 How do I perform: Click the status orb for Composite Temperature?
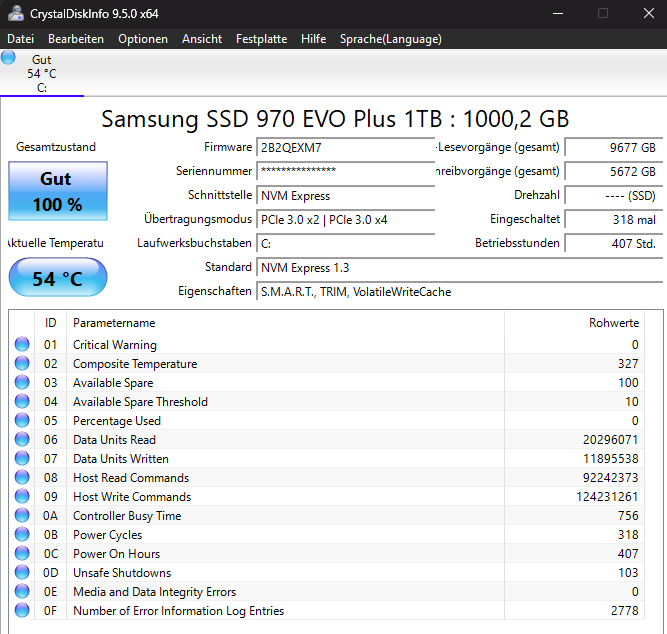pos(22,363)
